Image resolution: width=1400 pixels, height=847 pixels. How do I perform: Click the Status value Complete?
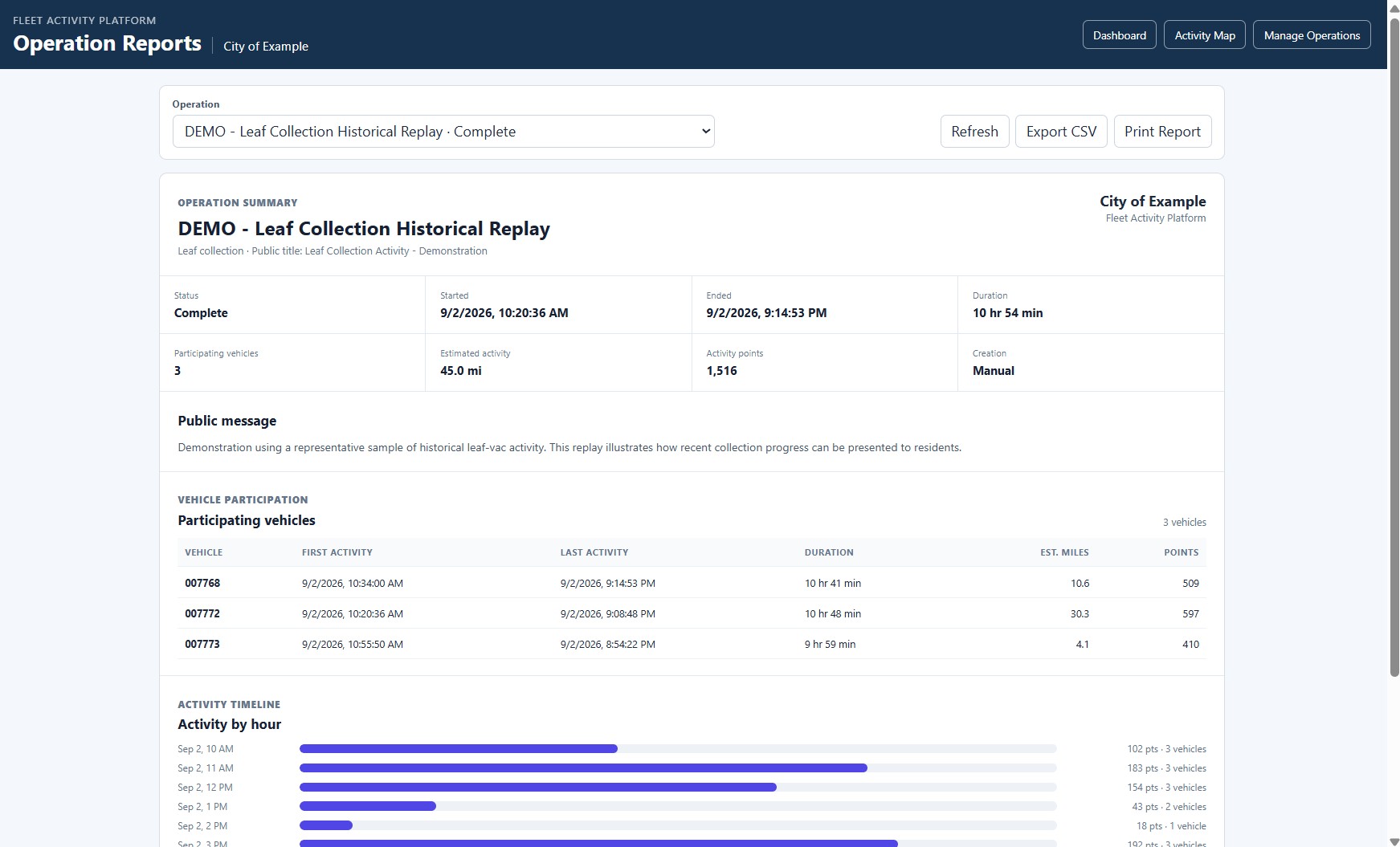pos(201,313)
